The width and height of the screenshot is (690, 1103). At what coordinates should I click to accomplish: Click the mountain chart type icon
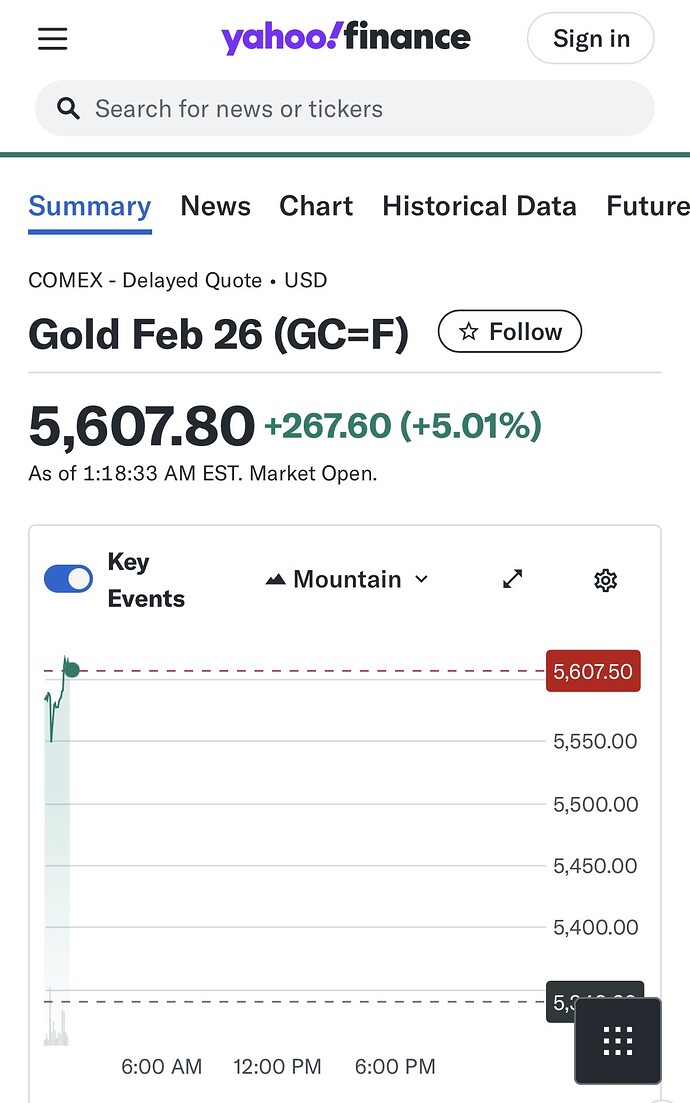tap(276, 580)
